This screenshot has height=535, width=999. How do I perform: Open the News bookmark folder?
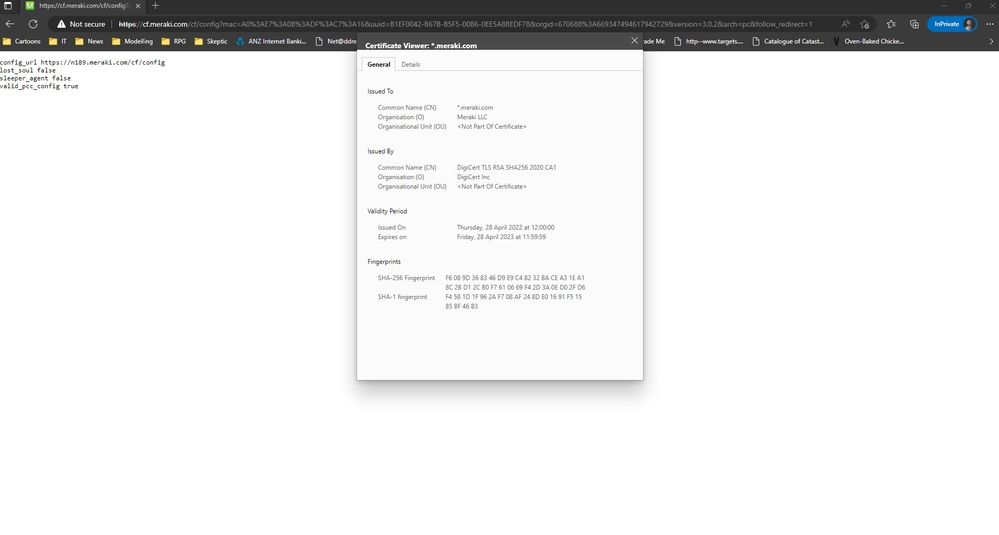tap(89, 41)
